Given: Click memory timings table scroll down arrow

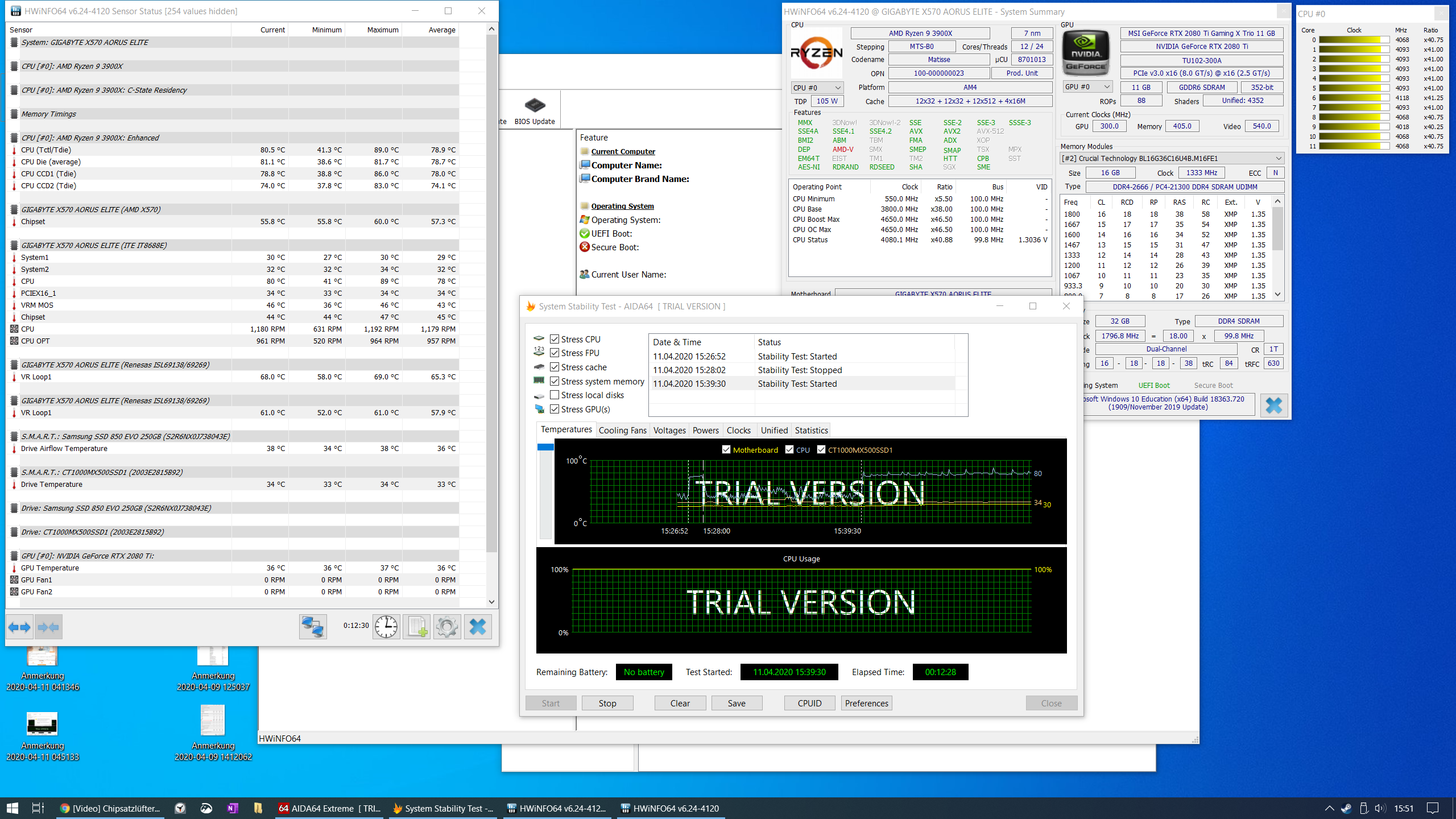Looking at the screenshot, I should click(1278, 295).
